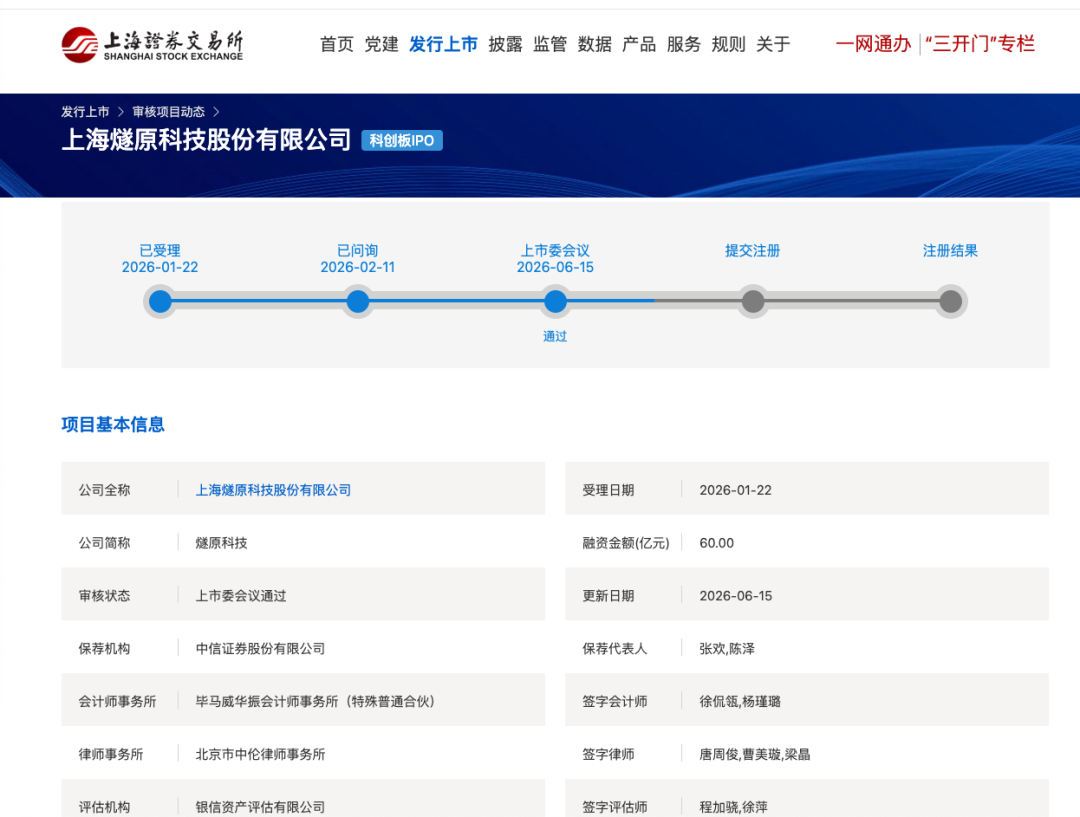Click the 银信资产评估有限公司 value
The width and height of the screenshot is (1080, 817).
(x=260, y=807)
